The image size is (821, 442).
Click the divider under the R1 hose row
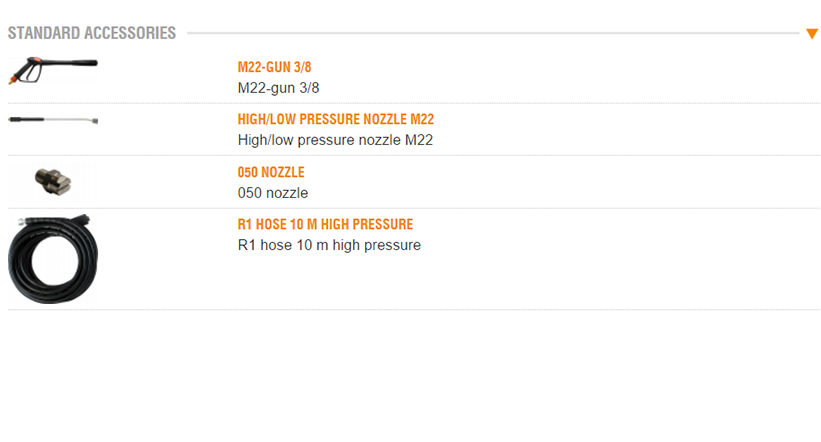pos(414,310)
